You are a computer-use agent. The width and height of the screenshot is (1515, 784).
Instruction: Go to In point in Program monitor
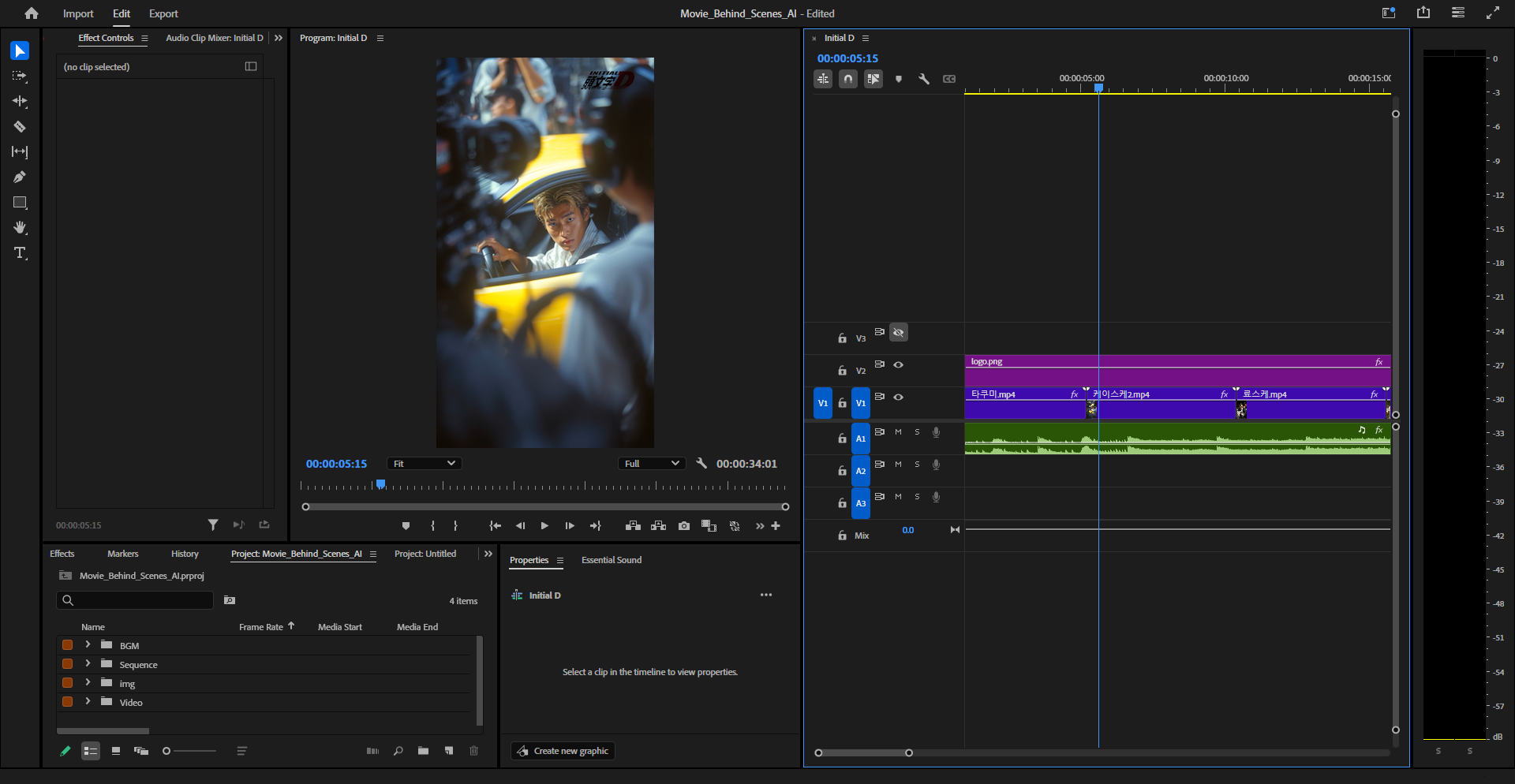[495, 526]
